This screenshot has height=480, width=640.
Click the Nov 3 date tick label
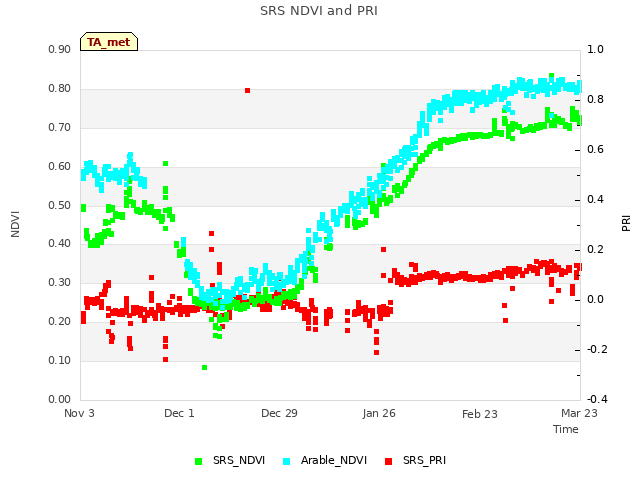tap(79, 413)
